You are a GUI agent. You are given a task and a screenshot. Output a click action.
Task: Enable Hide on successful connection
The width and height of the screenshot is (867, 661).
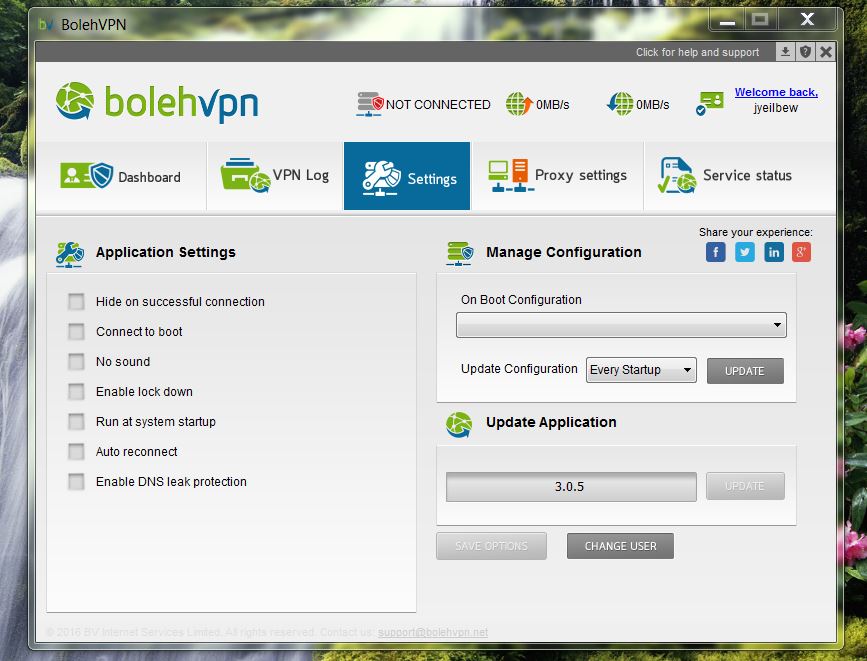[x=76, y=301]
